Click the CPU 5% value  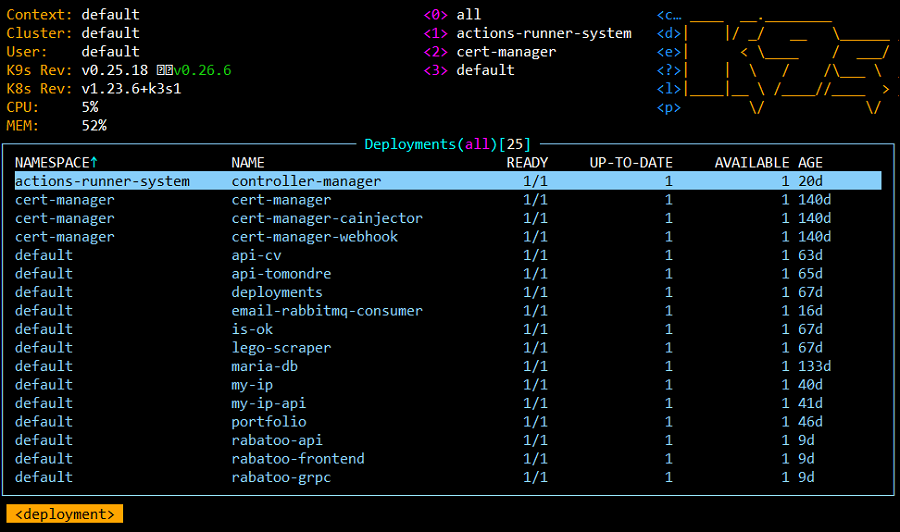90,107
